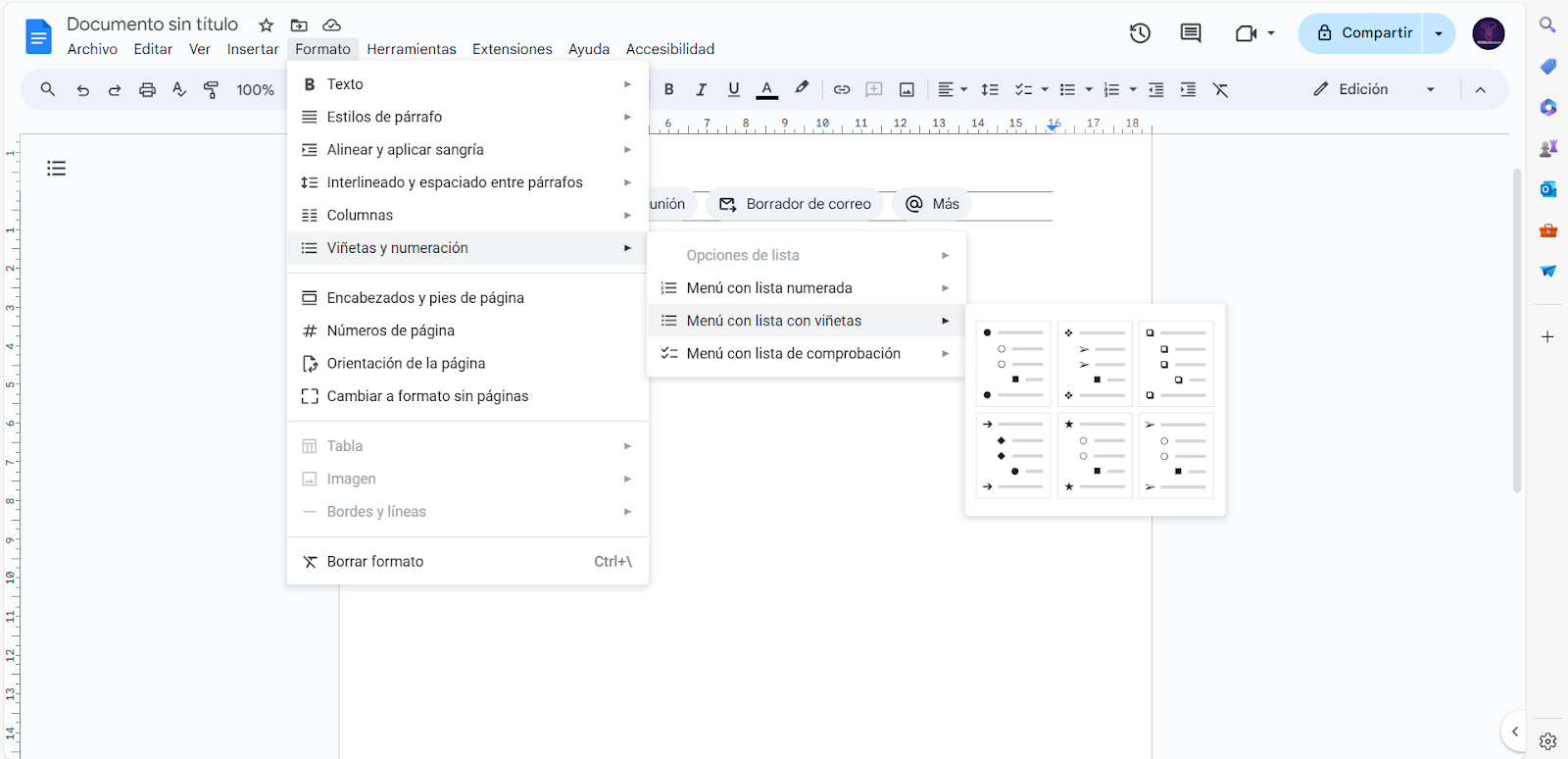This screenshot has width=1568, height=759.
Task: Open the Herramientas menu
Action: click(412, 49)
